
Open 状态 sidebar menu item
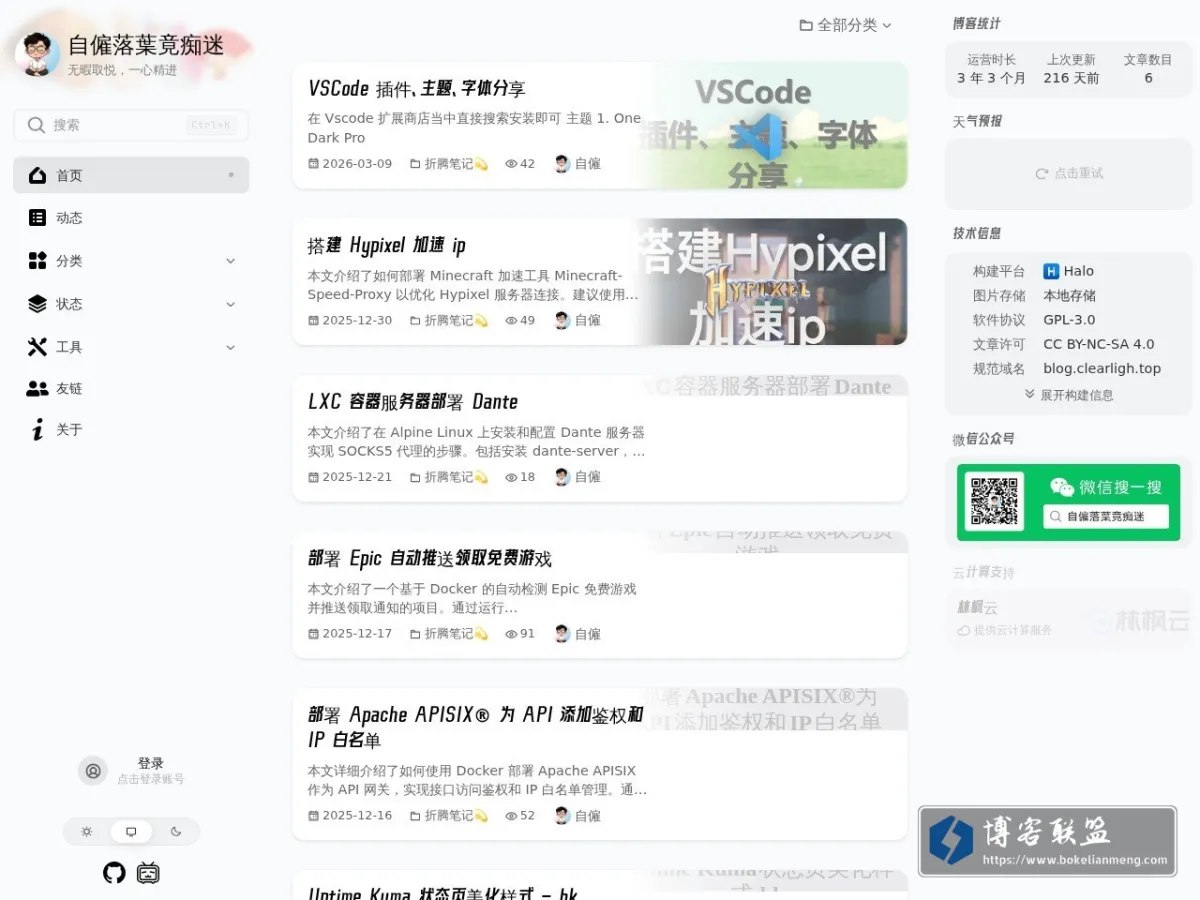click(x=131, y=304)
